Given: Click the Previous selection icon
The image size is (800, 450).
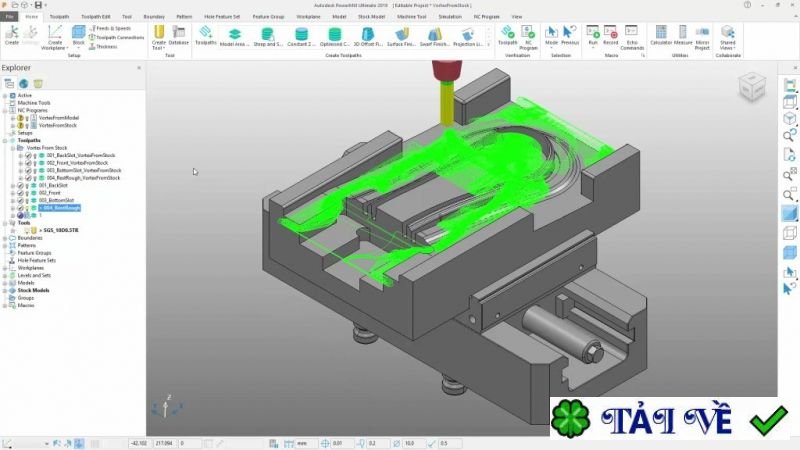Looking at the screenshot, I should click(570, 35).
